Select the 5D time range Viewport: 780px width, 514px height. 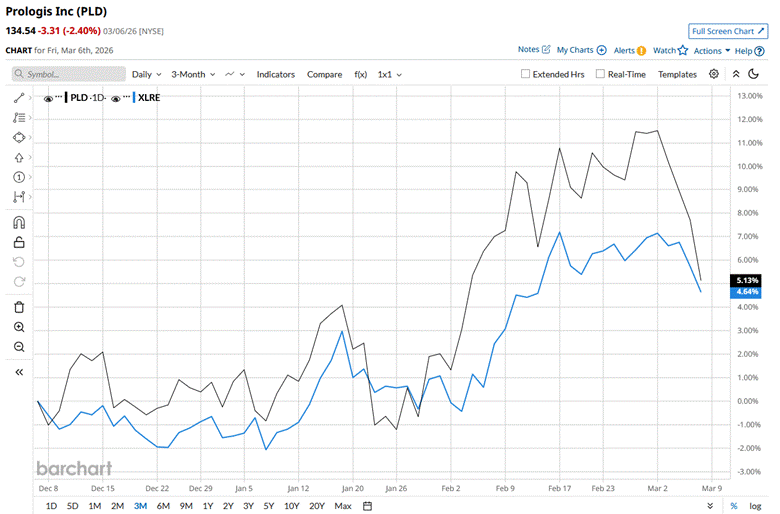point(73,506)
